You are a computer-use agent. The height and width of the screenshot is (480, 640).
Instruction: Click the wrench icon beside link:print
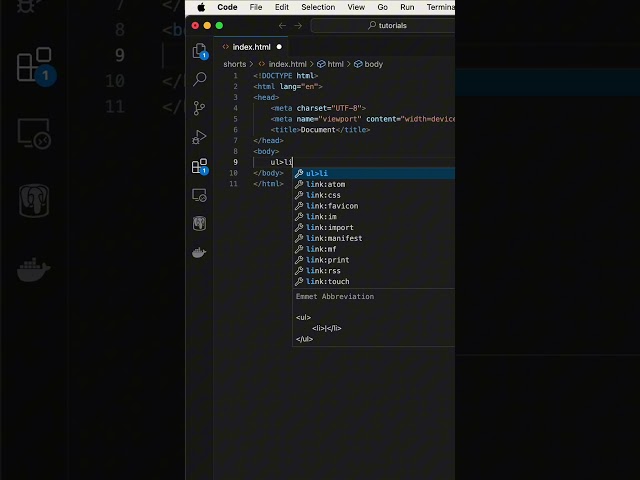point(299,260)
